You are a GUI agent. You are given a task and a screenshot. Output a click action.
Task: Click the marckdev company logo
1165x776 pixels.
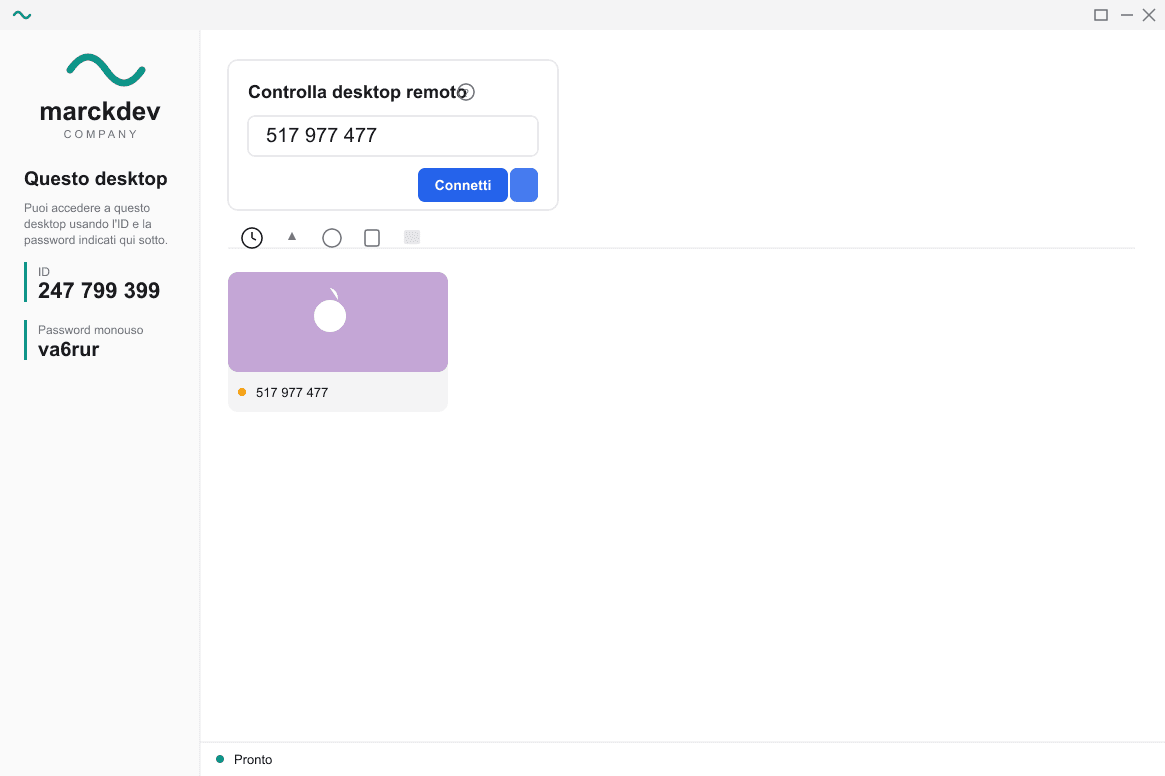[x=100, y=96]
